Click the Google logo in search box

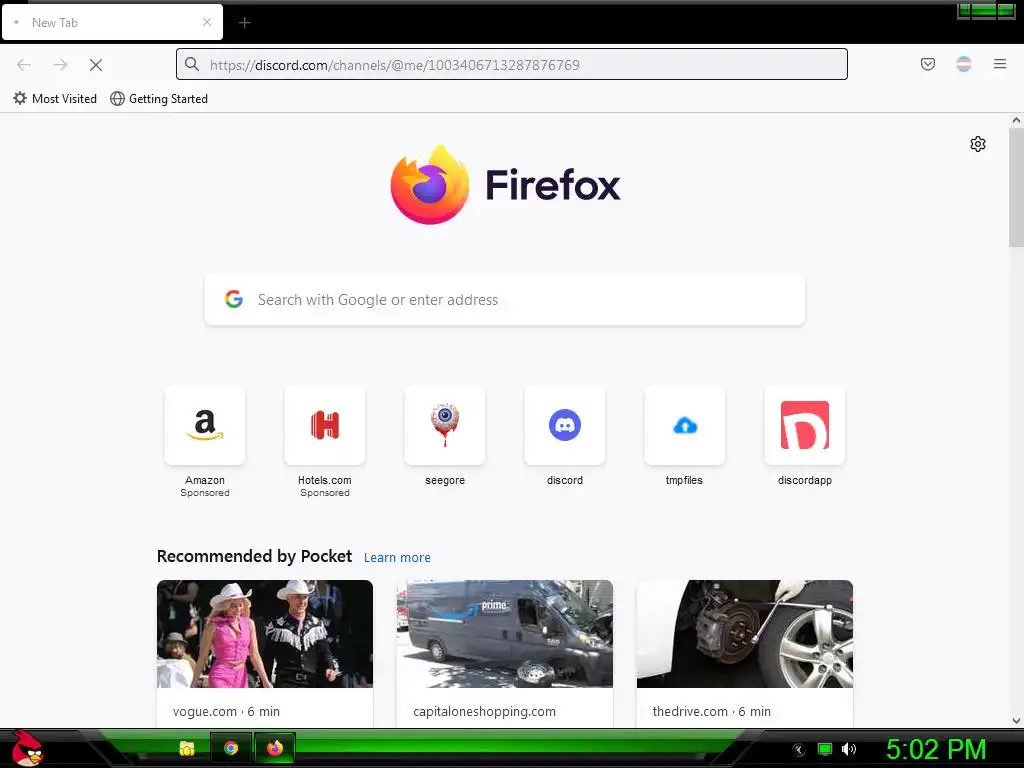(234, 299)
